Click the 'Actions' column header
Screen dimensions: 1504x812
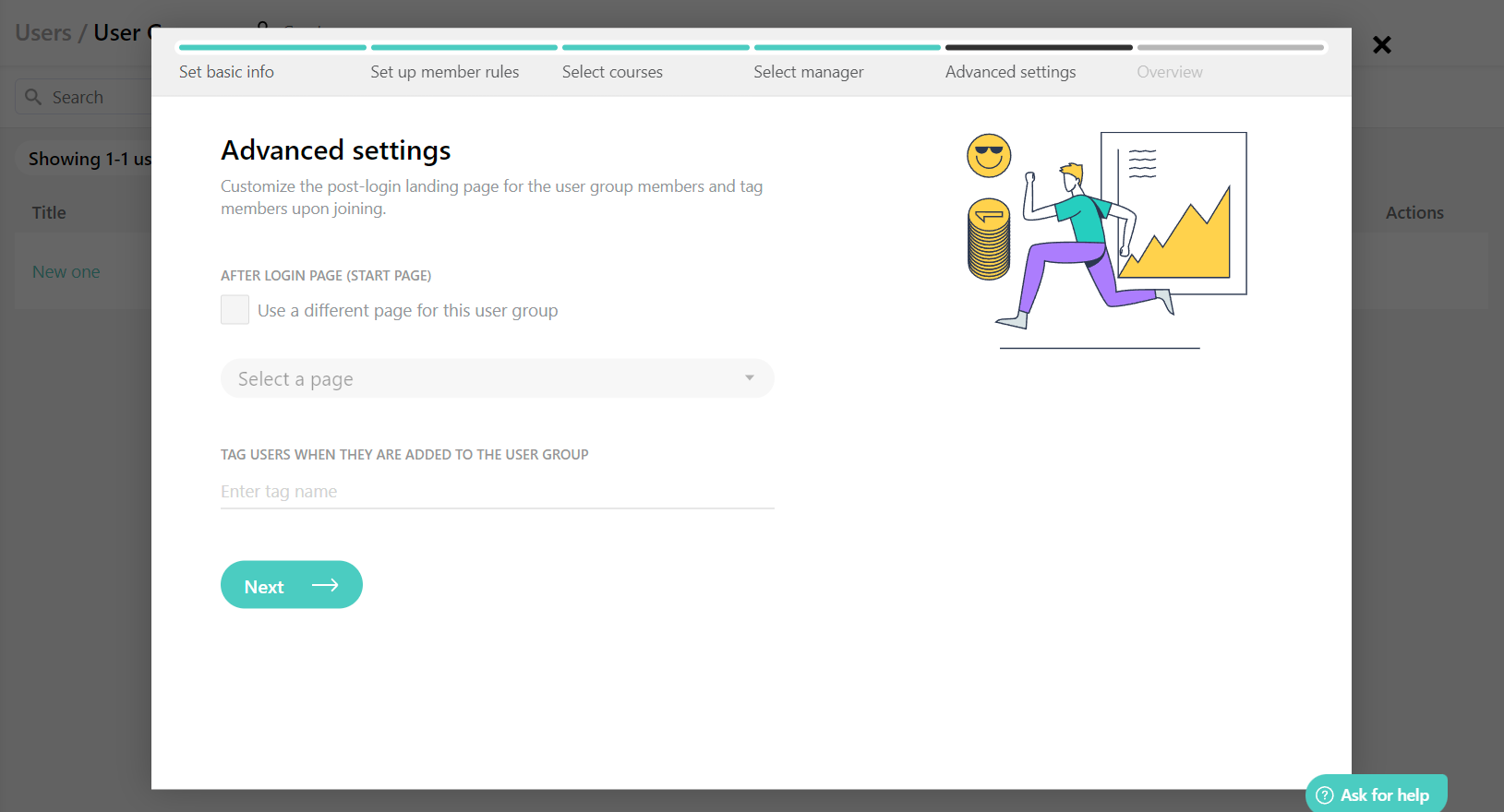tap(1414, 213)
